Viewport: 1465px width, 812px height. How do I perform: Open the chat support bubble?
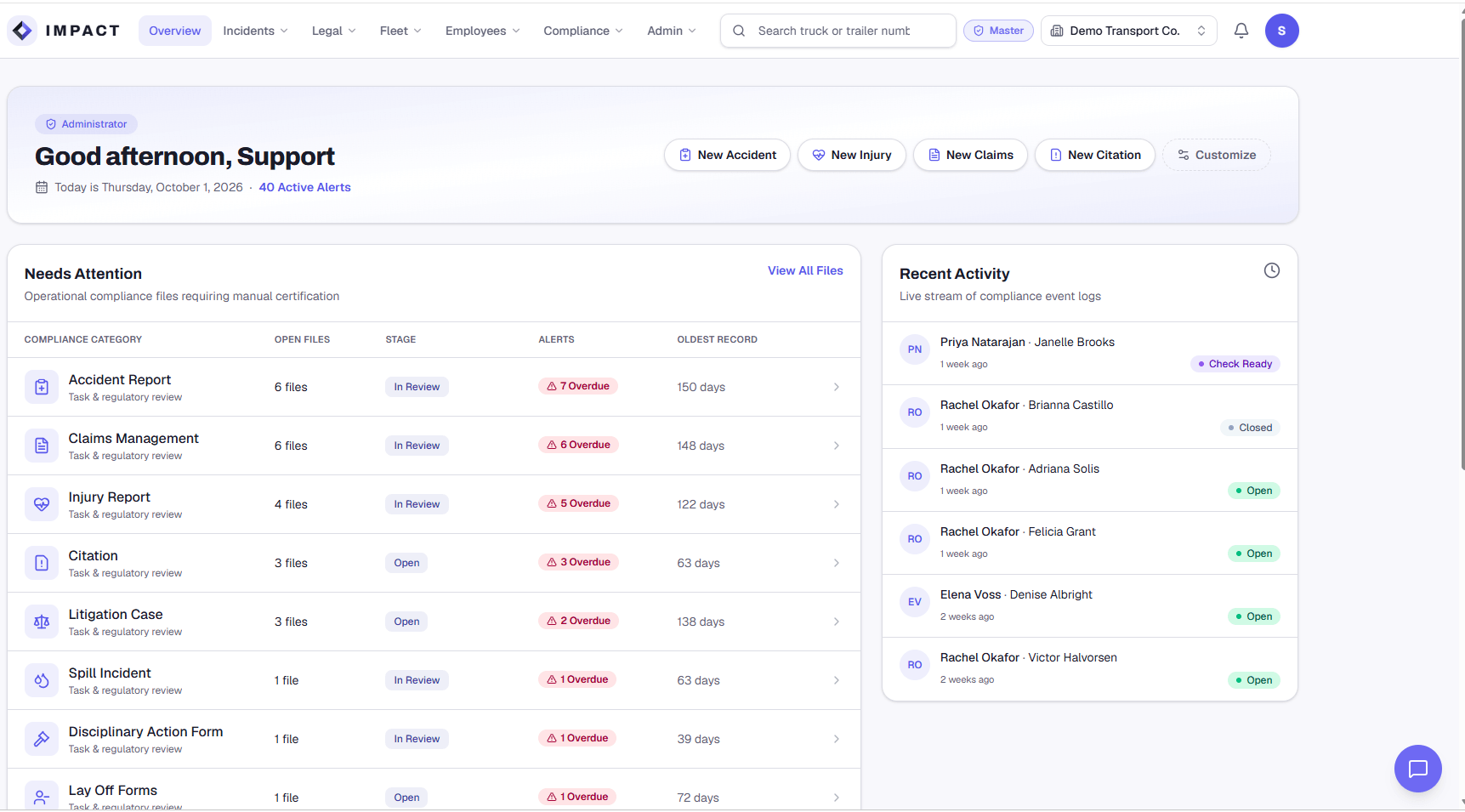1417,769
